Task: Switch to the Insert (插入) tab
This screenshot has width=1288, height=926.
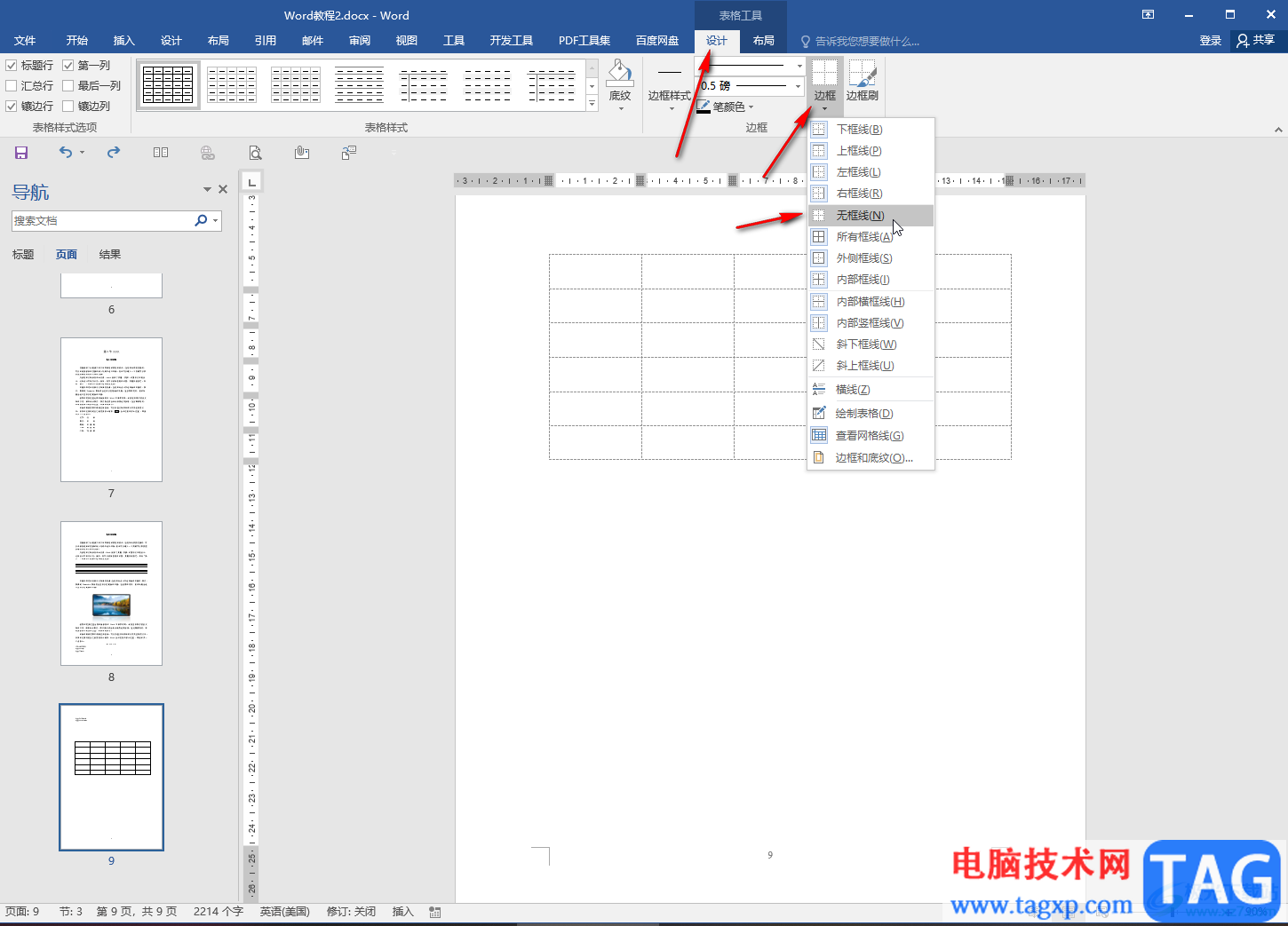Action: pos(124,41)
